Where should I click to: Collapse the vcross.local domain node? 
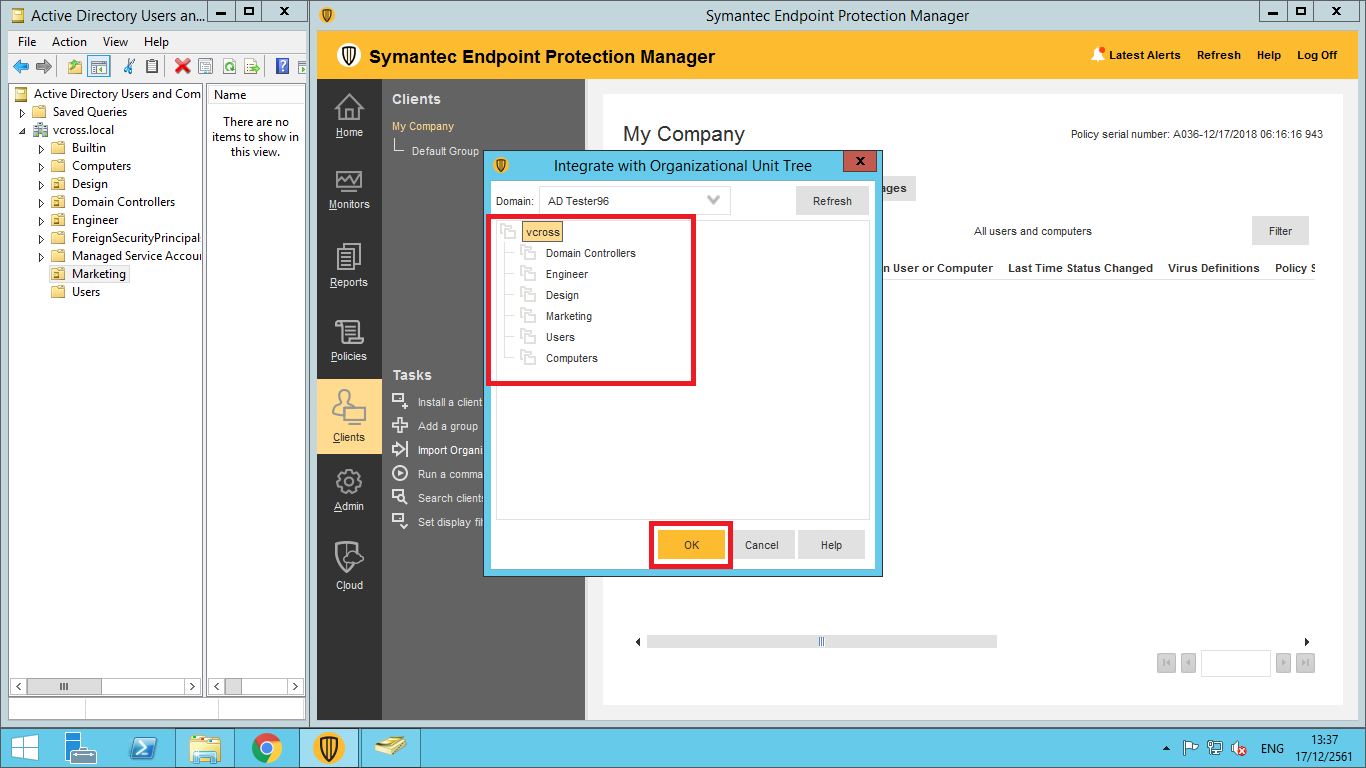point(23,130)
